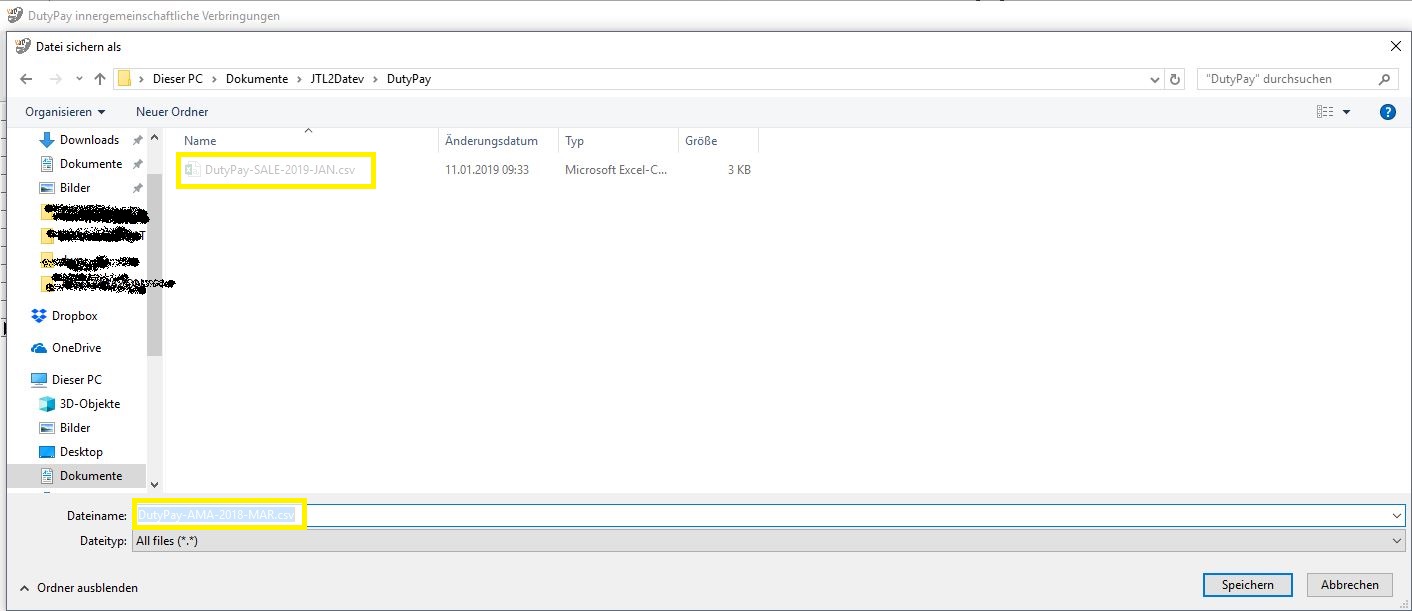Open Dropbox in the sidebar
This screenshot has height=611, width=1412.
tap(74, 316)
